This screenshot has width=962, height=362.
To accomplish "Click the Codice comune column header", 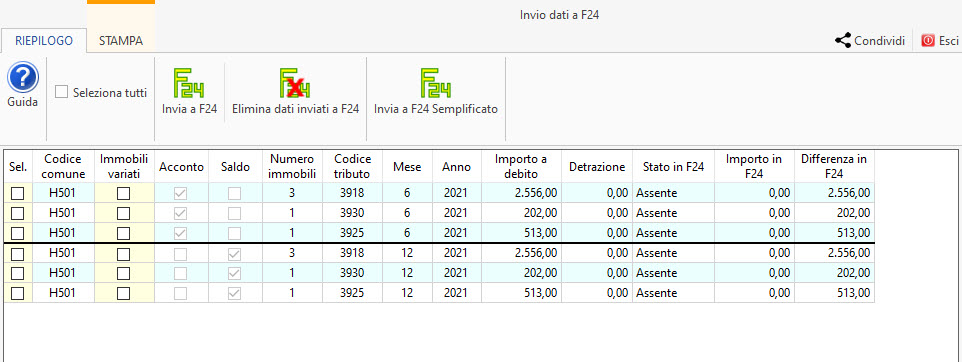I will [x=62, y=166].
